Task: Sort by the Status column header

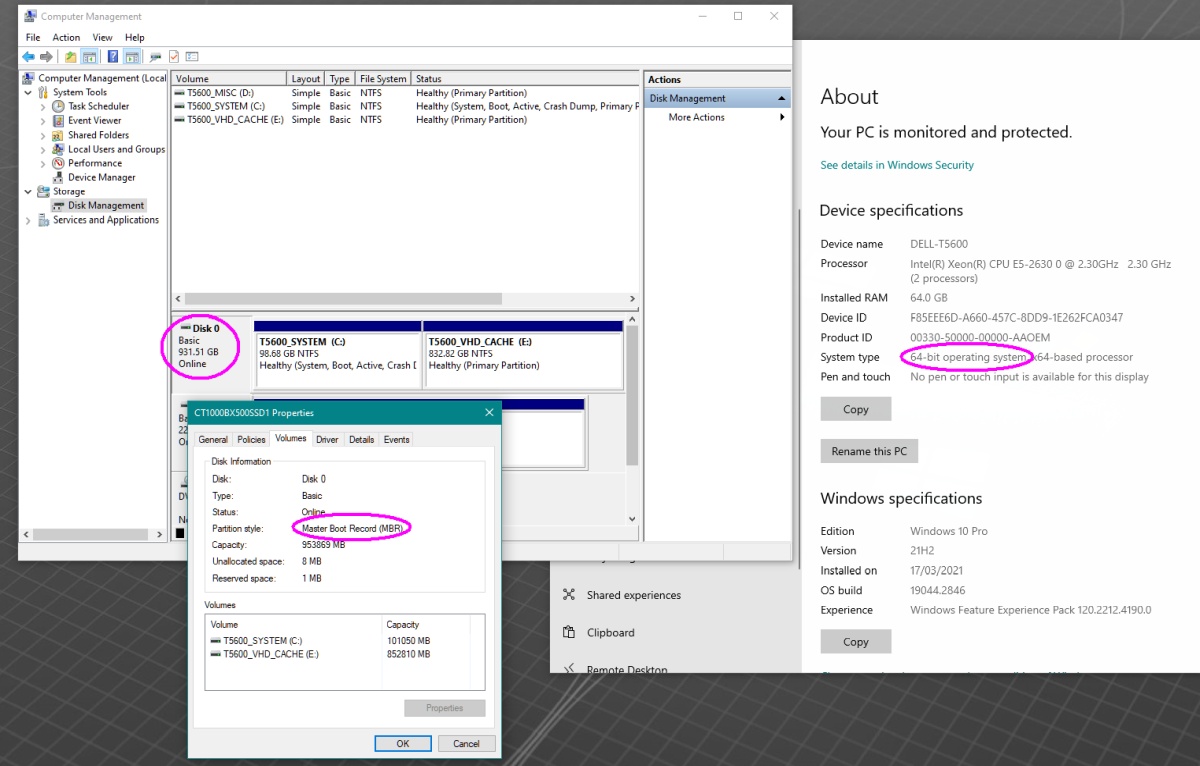Action: (x=525, y=79)
